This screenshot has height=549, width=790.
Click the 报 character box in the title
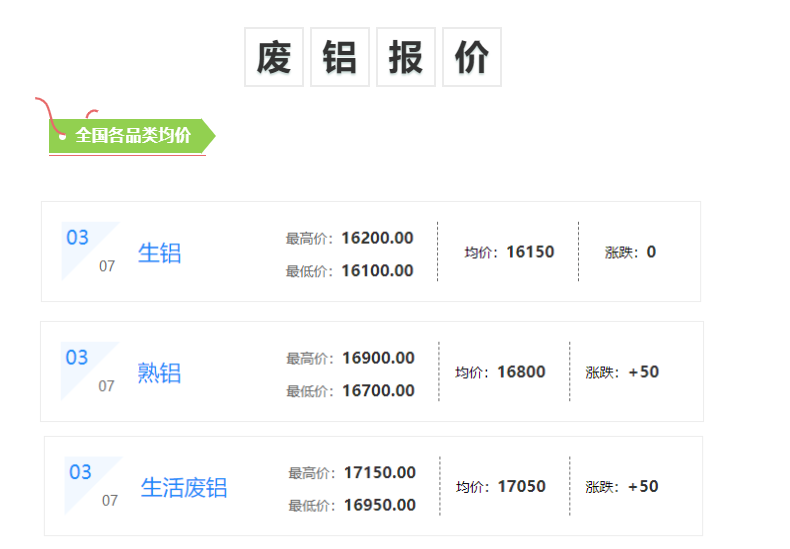tap(406, 57)
